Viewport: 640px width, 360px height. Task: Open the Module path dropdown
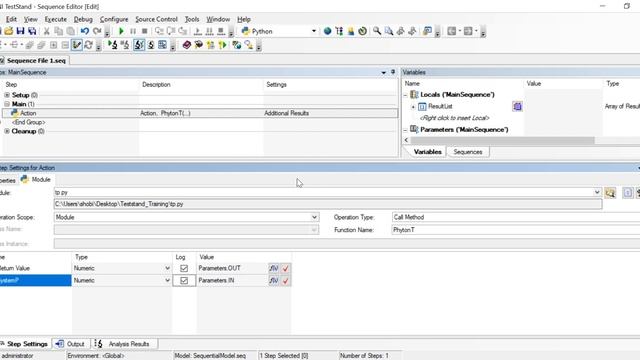597,192
